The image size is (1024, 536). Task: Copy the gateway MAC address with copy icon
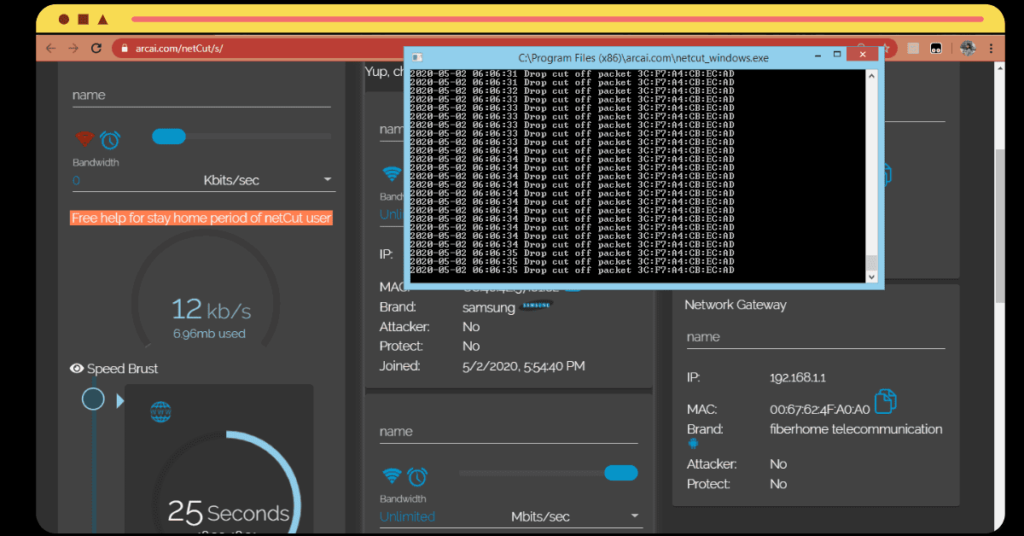[885, 402]
